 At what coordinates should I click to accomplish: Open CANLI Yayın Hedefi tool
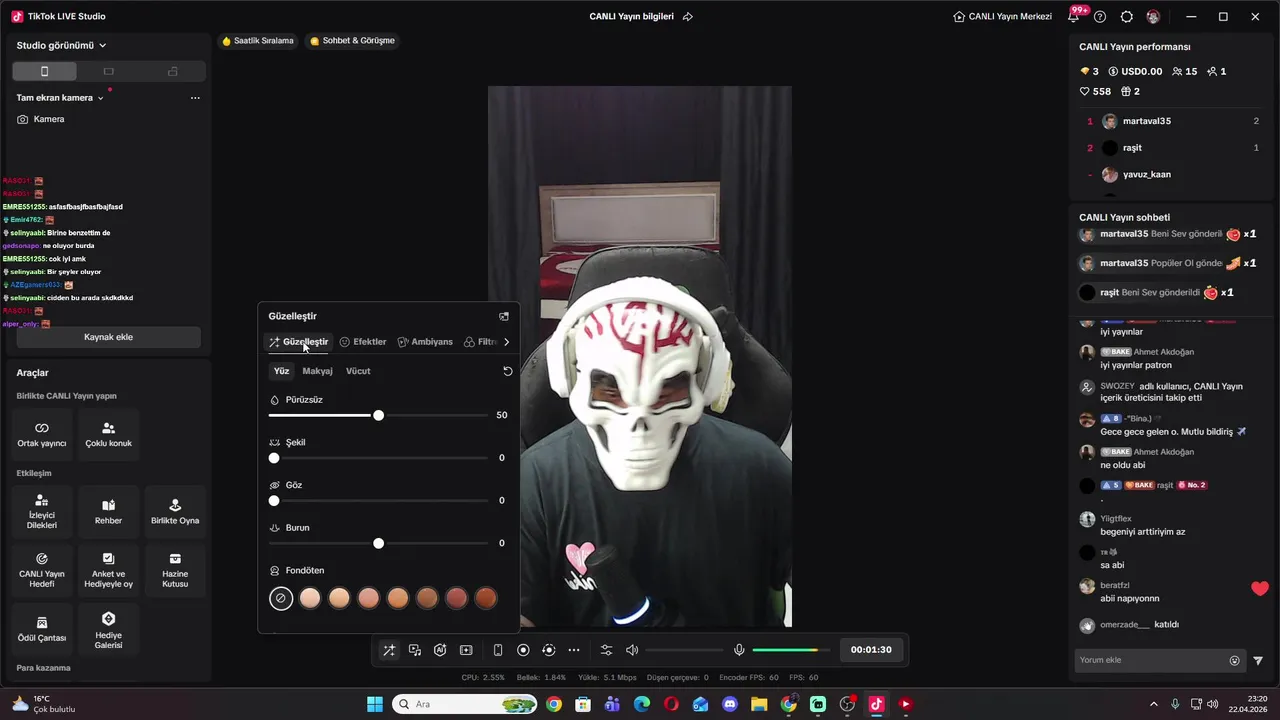tap(41, 570)
